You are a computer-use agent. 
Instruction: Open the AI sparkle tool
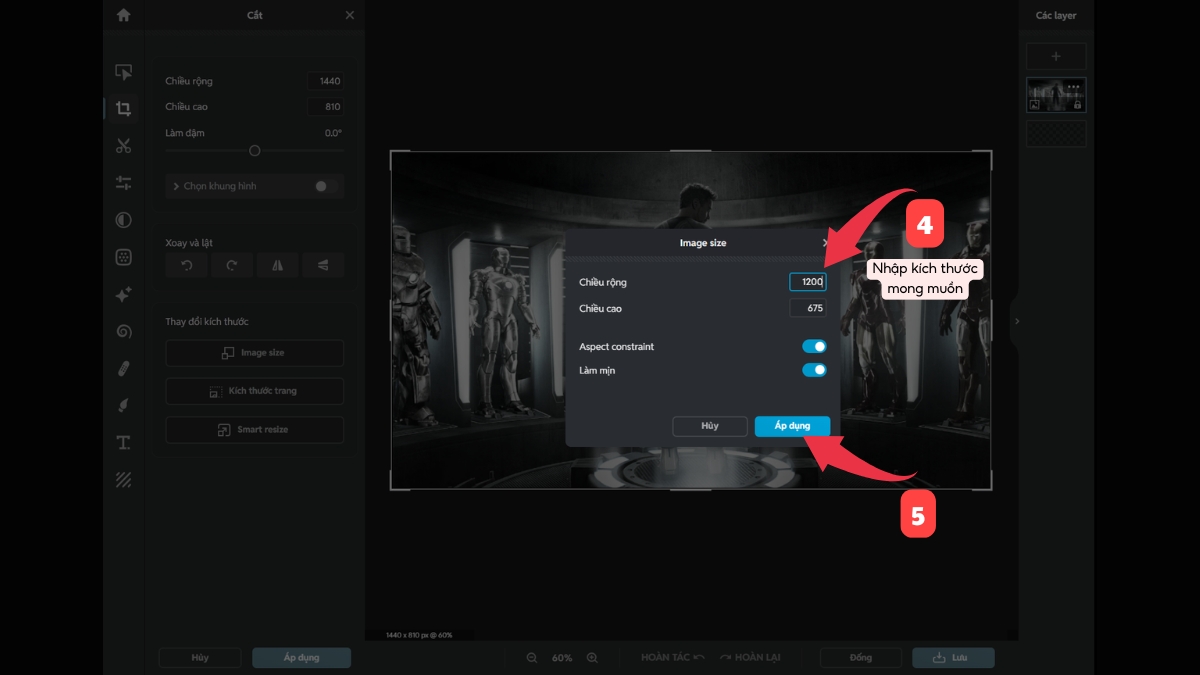[124, 294]
